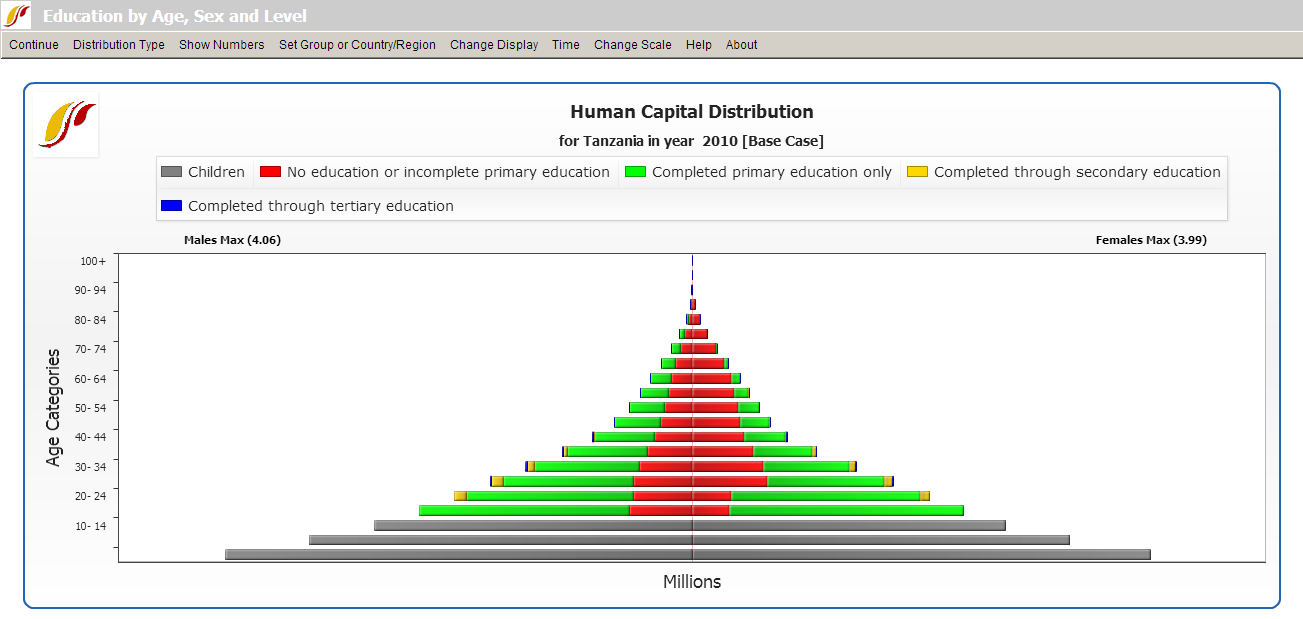Viewport: 1303px width, 619px height.
Task: Select the blue tertiary education legend icon
Action: tap(170, 206)
